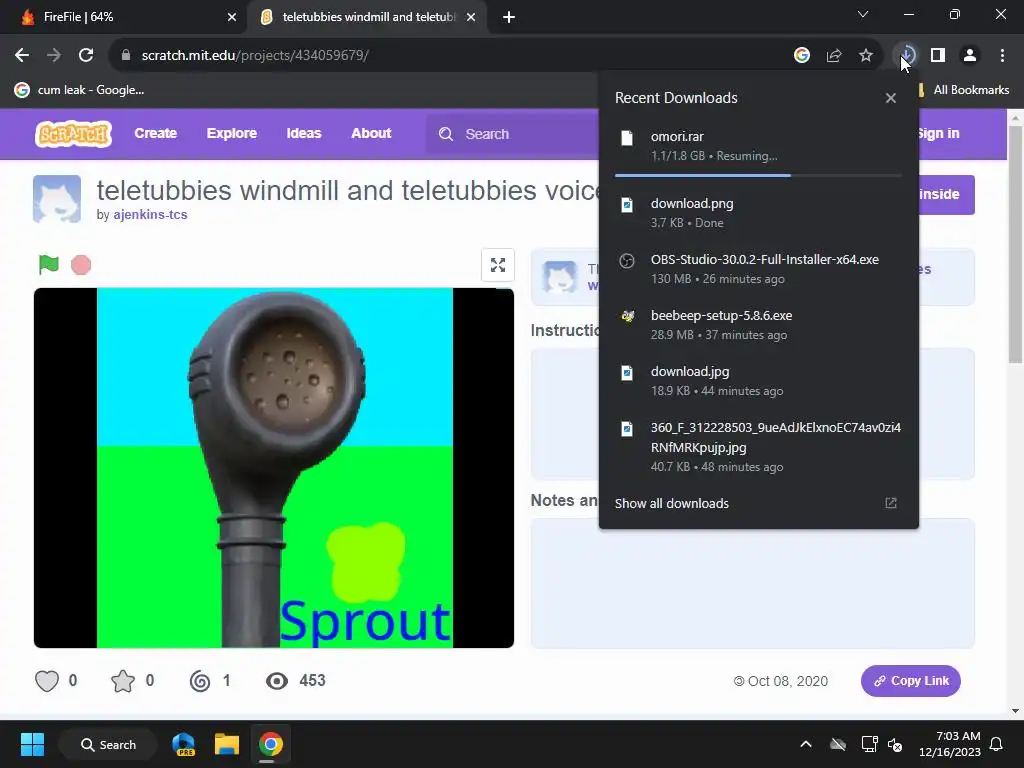Click the omori.rar file icon
1024x768 pixels.
(x=627, y=138)
